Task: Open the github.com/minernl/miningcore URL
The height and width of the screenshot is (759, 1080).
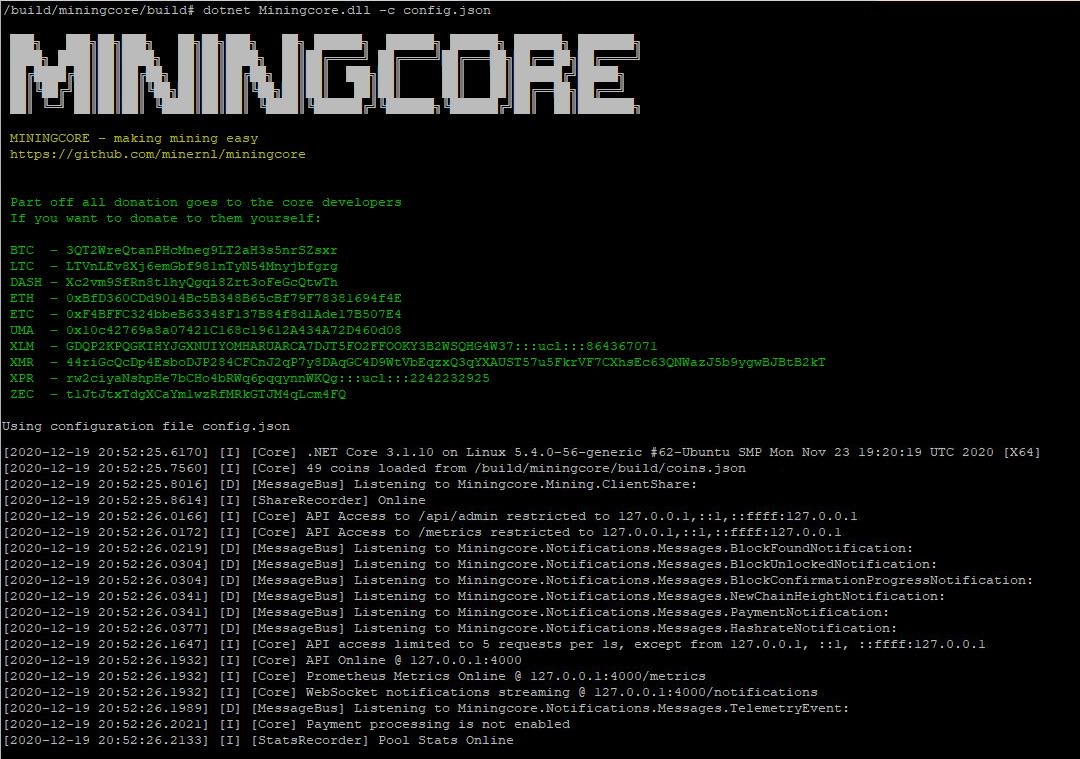Action: (x=158, y=154)
